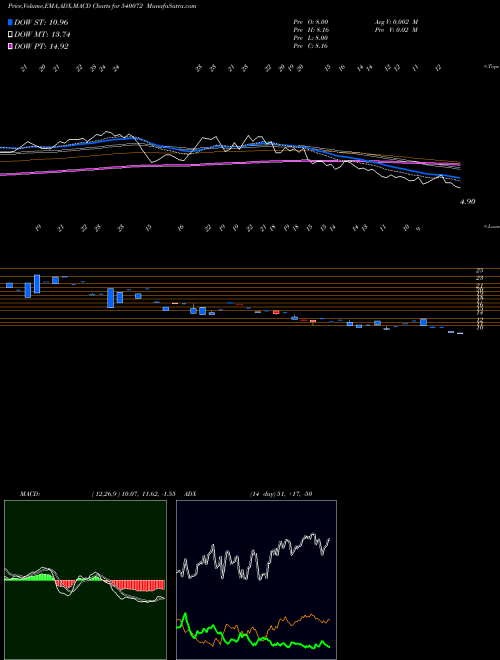This screenshot has width=500, height=660.
Task: Click the 25 price level on candlestick axis
Action: click(479, 271)
